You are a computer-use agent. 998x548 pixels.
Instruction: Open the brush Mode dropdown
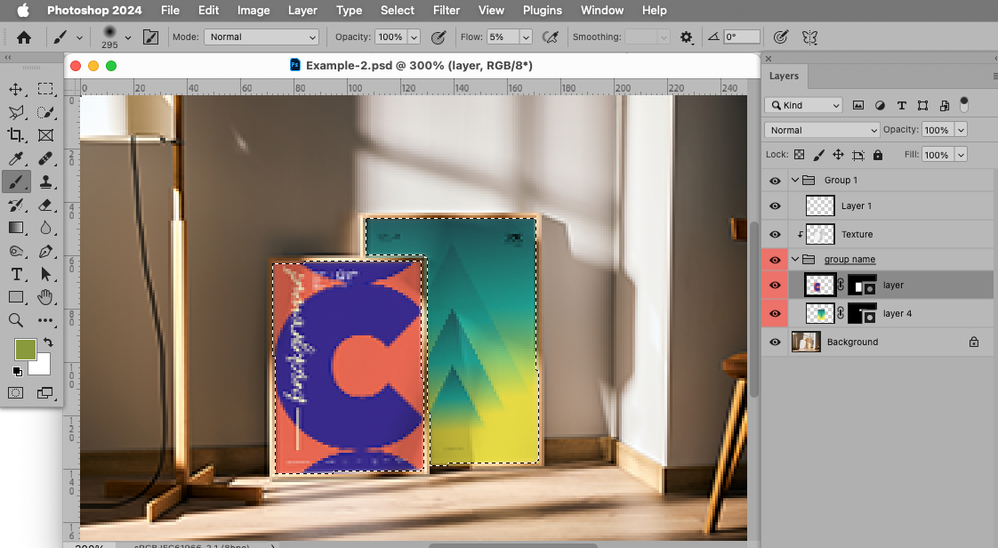click(261, 37)
